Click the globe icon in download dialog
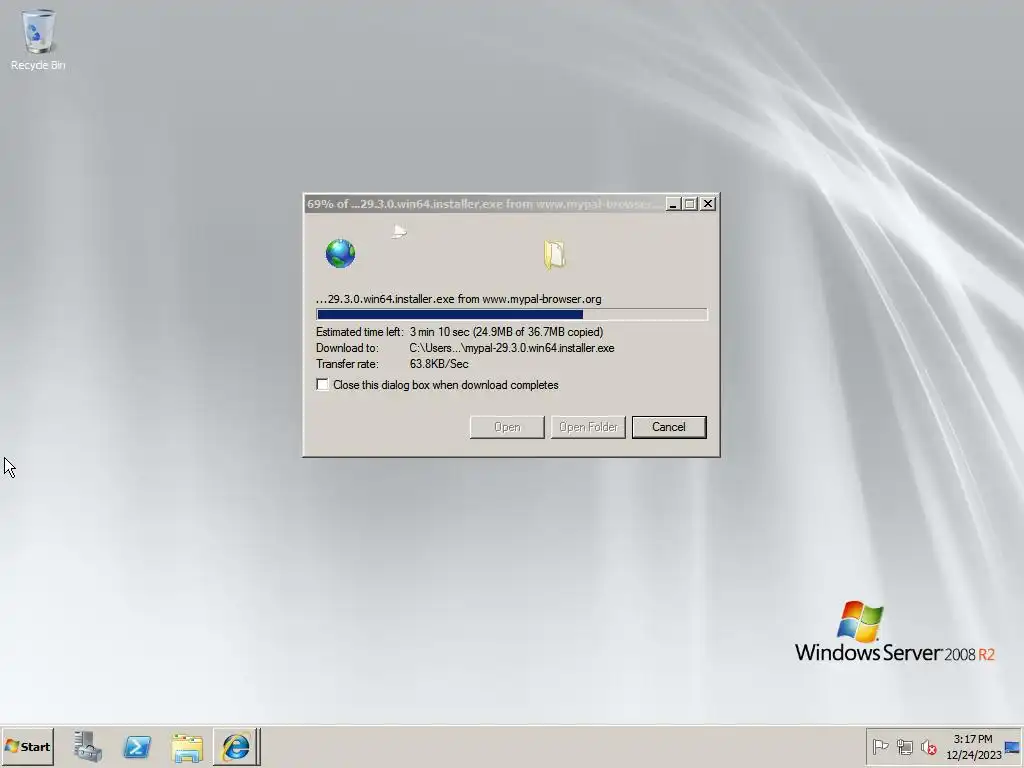 [340, 253]
